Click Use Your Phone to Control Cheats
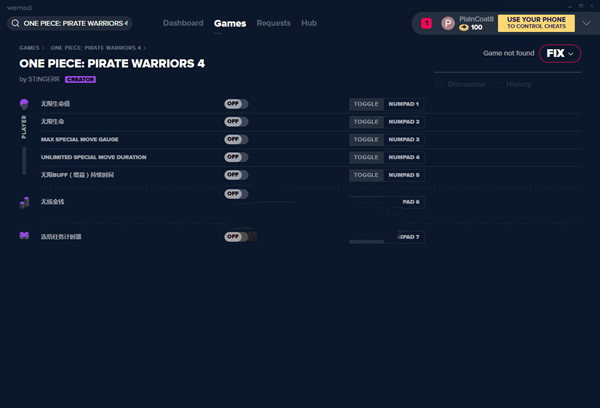600x408 pixels. (x=536, y=23)
